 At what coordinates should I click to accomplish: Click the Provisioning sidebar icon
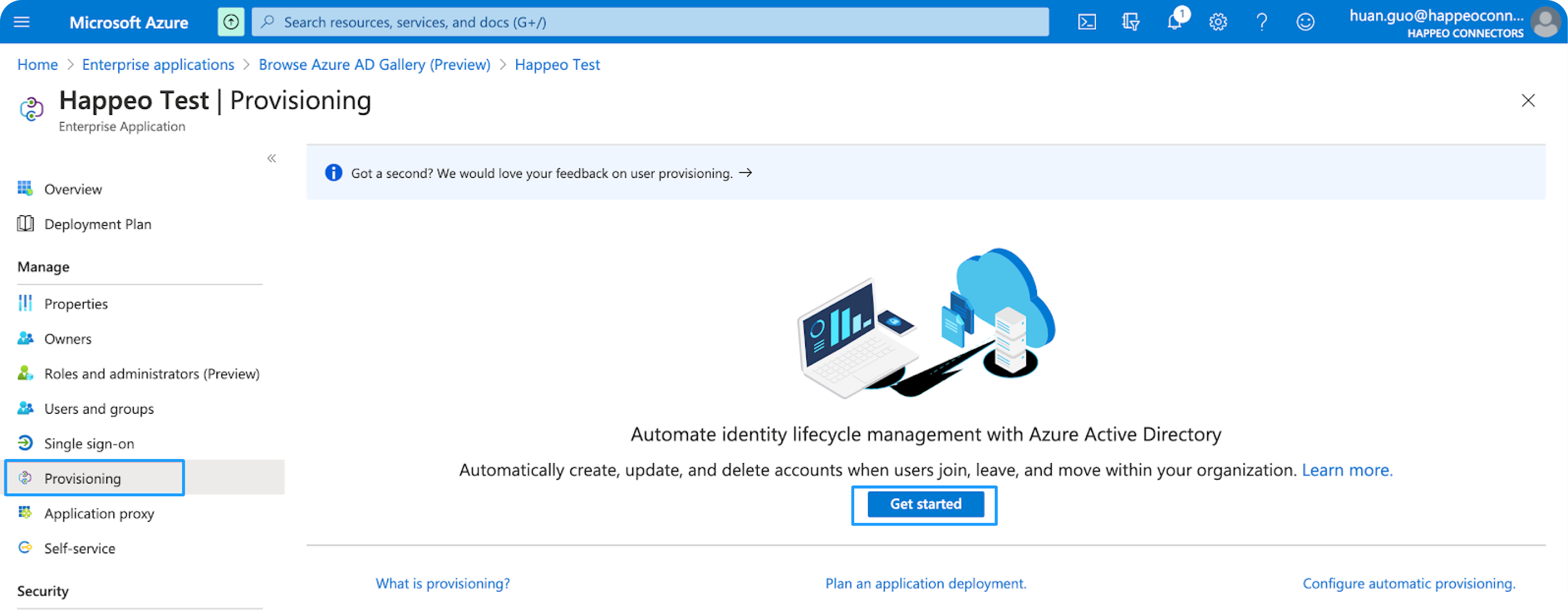tap(25, 478)
